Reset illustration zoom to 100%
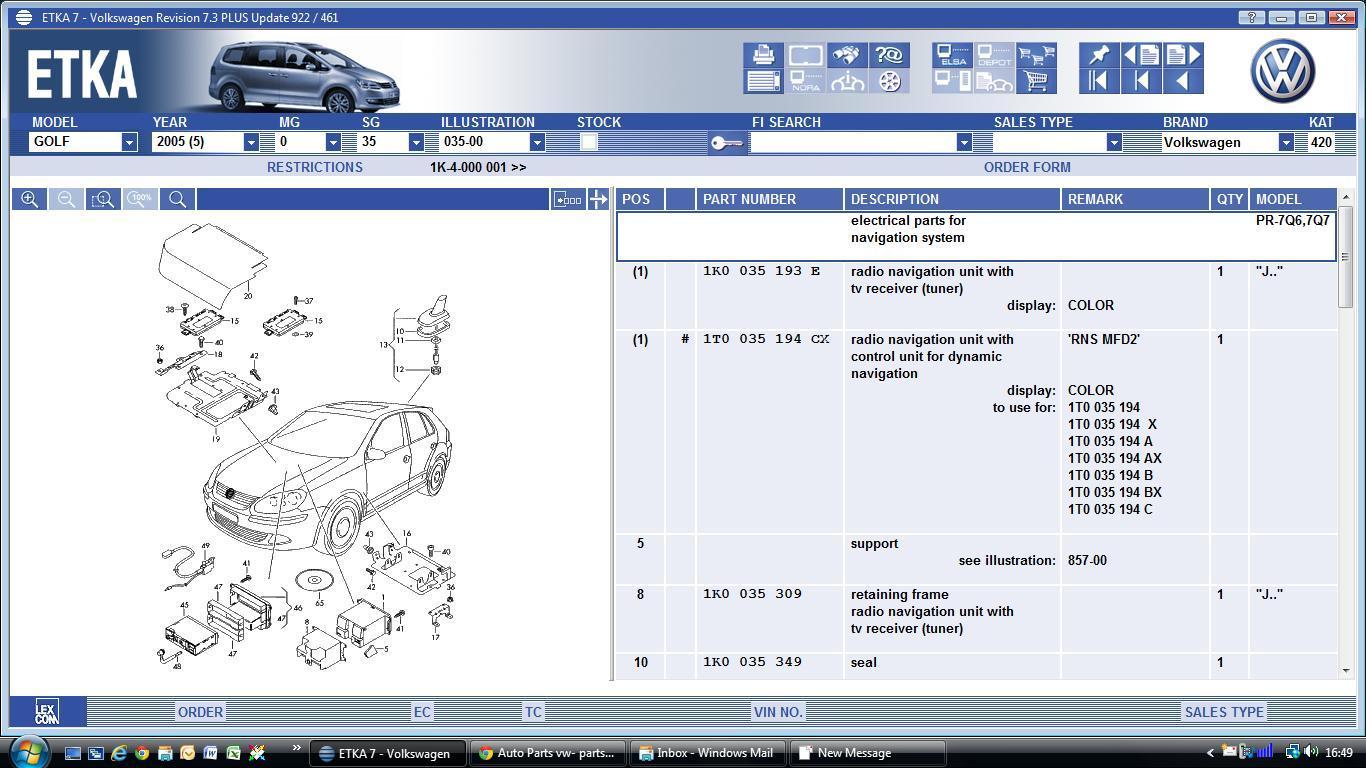This screenshot has height=768, width=1366. 140,199
